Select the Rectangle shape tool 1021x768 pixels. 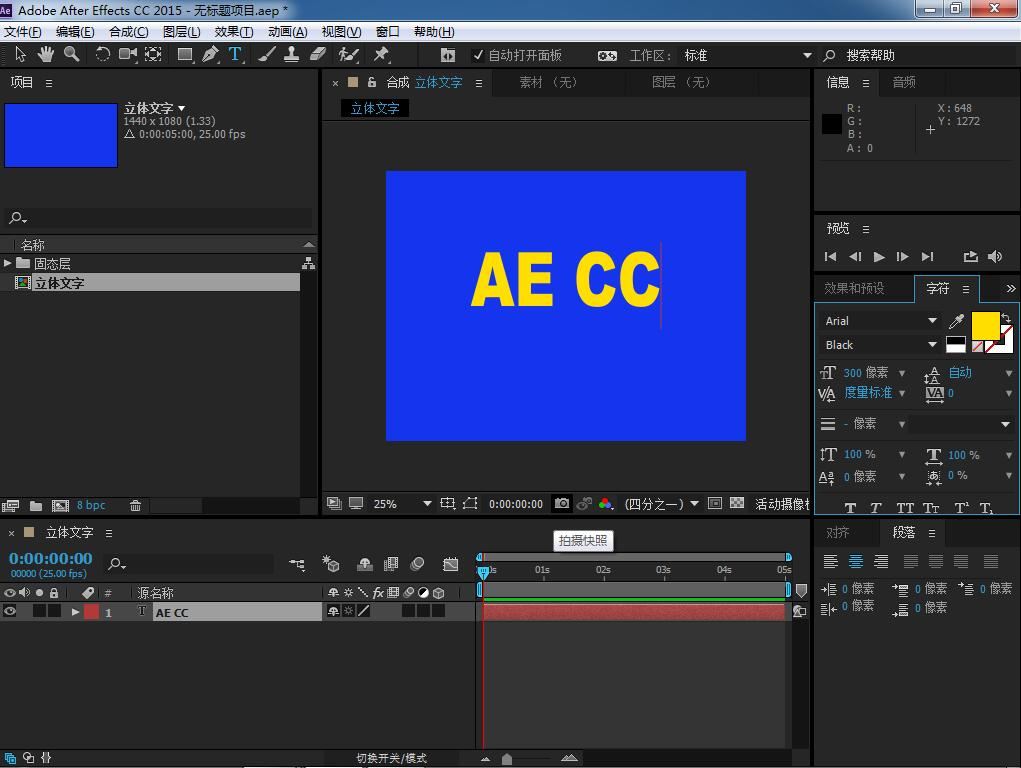point(185,55)
